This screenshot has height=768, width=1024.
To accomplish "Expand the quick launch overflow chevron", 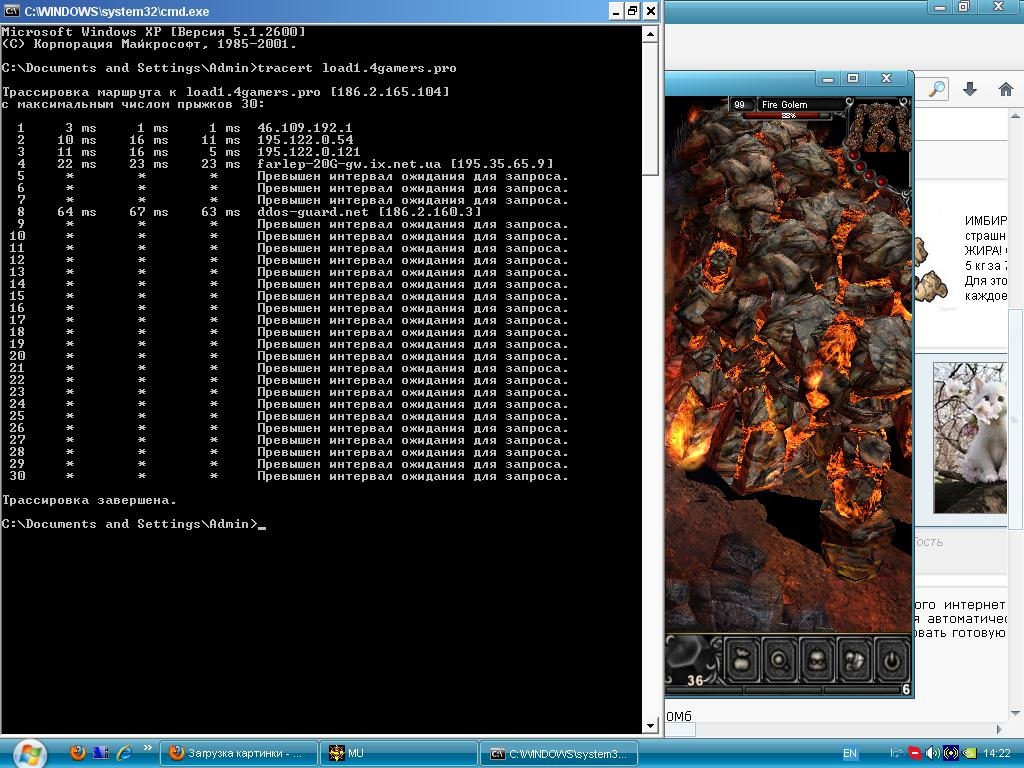I will tap(148, 748).
